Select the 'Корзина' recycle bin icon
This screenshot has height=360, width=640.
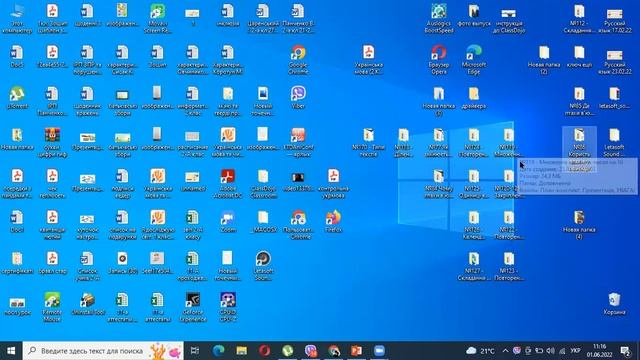pos(614,304)
